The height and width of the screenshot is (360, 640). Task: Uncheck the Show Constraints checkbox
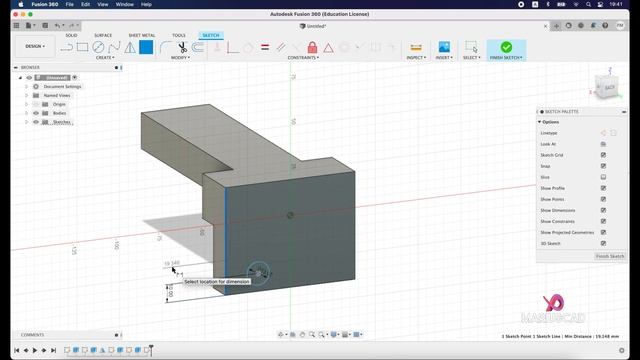click(603, 221)
